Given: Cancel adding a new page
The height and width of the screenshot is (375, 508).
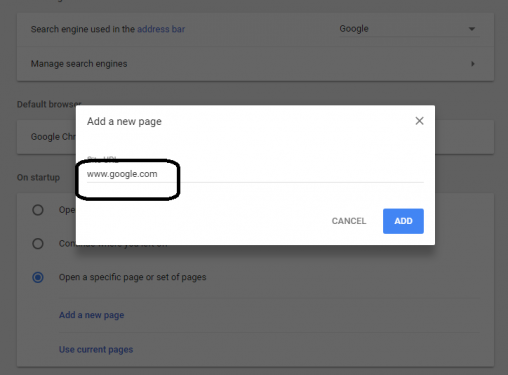Looking at the screenshot, I should pos(349,221).
